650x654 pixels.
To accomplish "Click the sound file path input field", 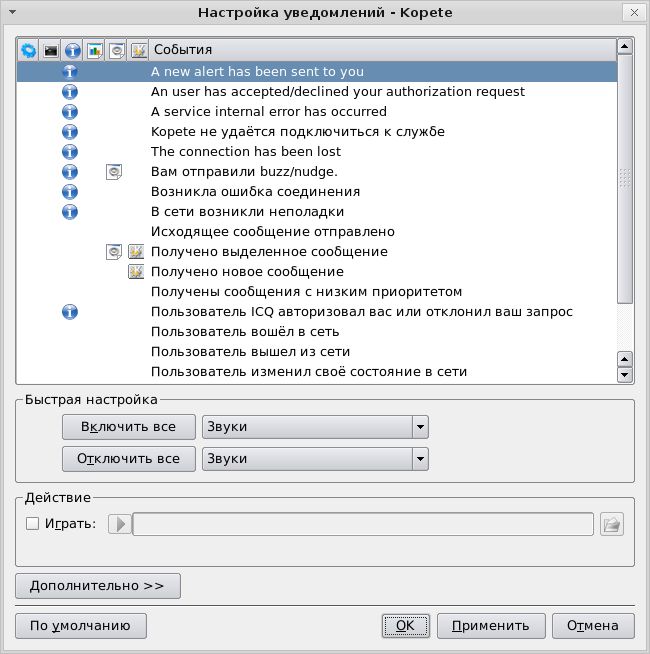I will [363, 524].
